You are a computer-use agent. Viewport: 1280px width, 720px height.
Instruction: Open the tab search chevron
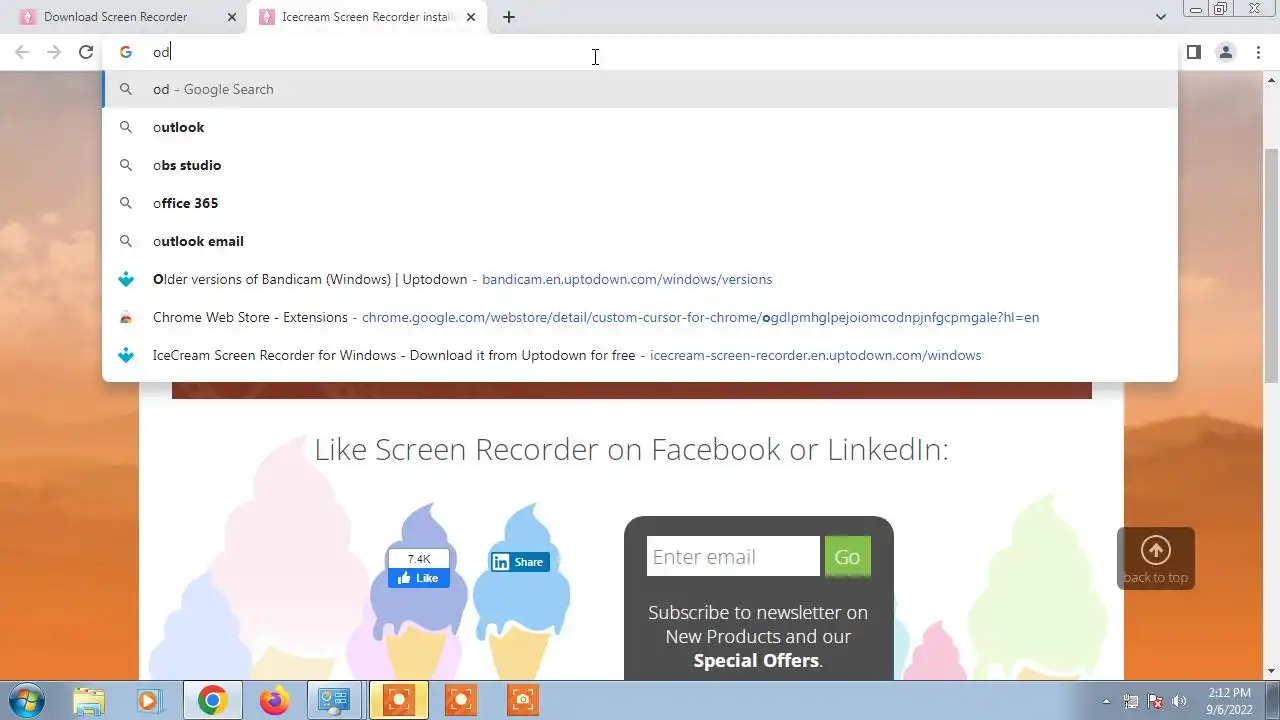click(1161, 17)
